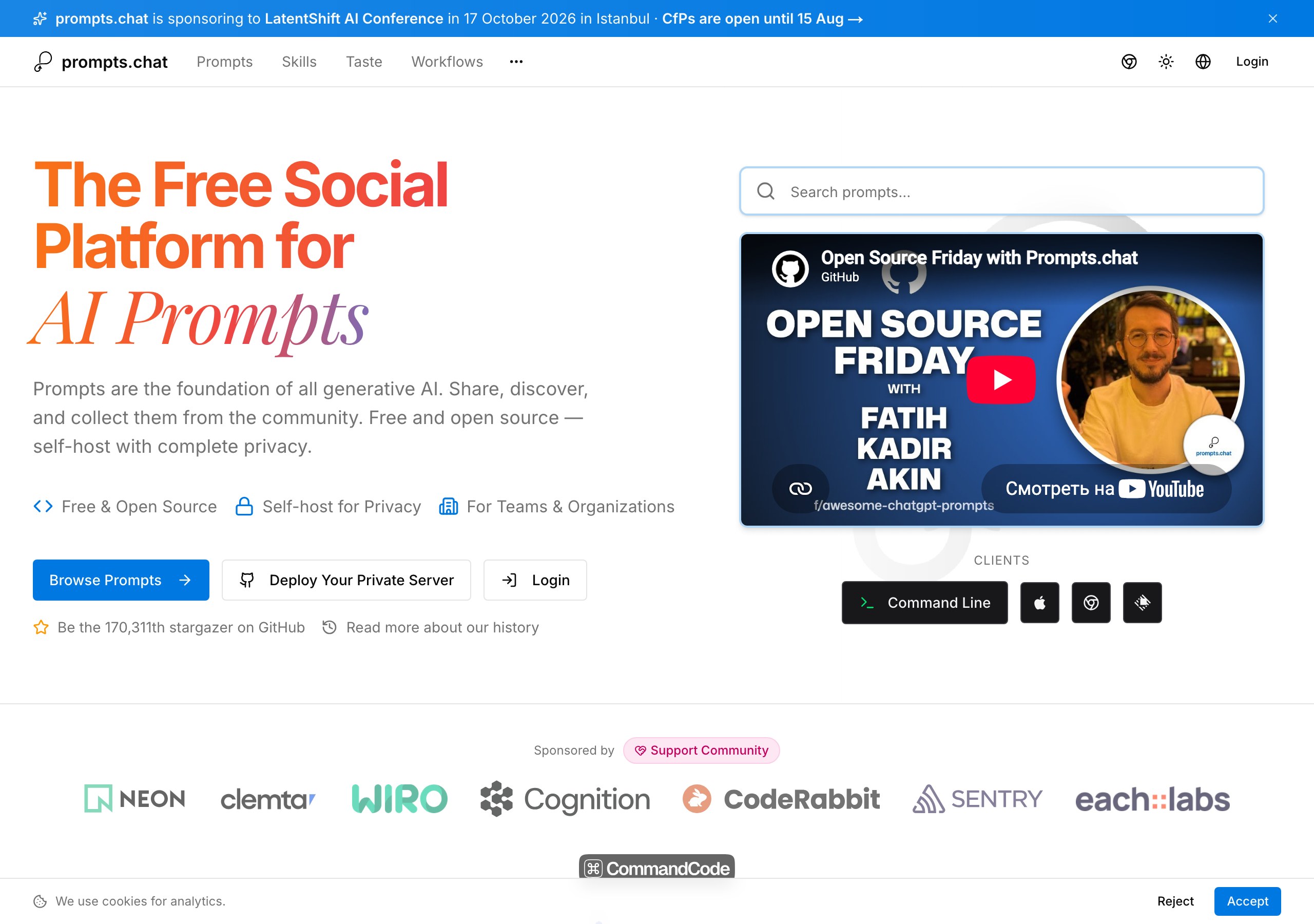Click 'For Teams & Organizations' text
Screen dimensions: 1314x924
571,507
